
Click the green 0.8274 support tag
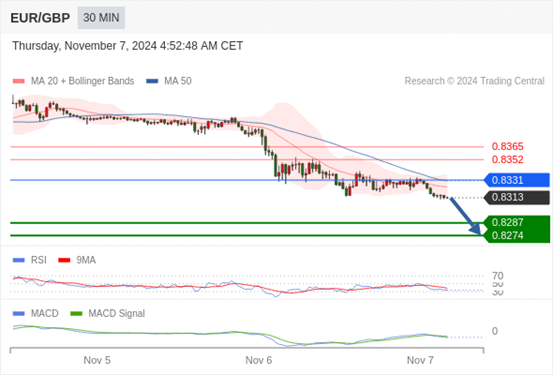tap(517, 236)
